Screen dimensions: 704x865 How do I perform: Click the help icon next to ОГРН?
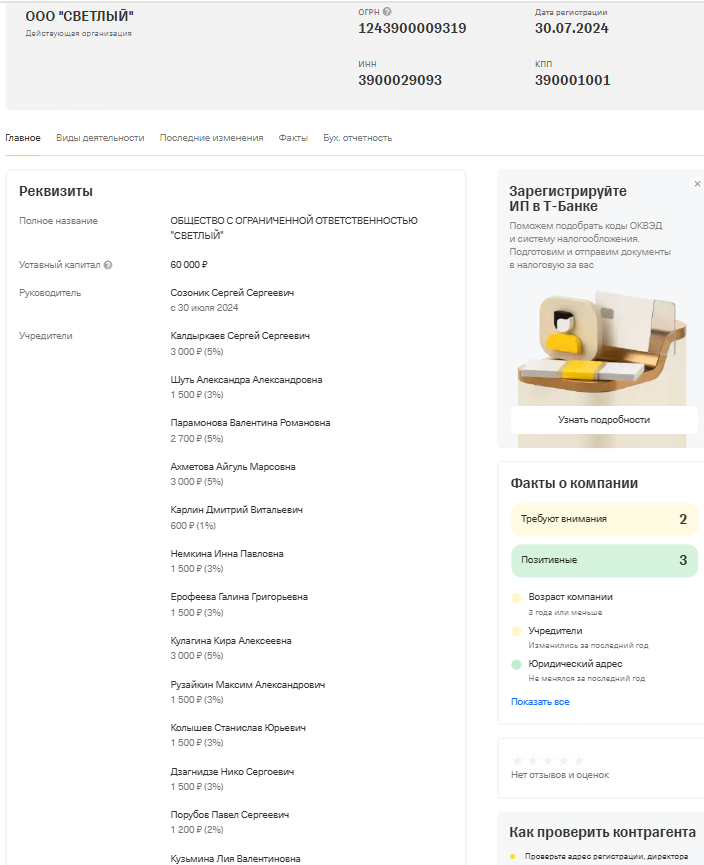click(x=387, y=12)
